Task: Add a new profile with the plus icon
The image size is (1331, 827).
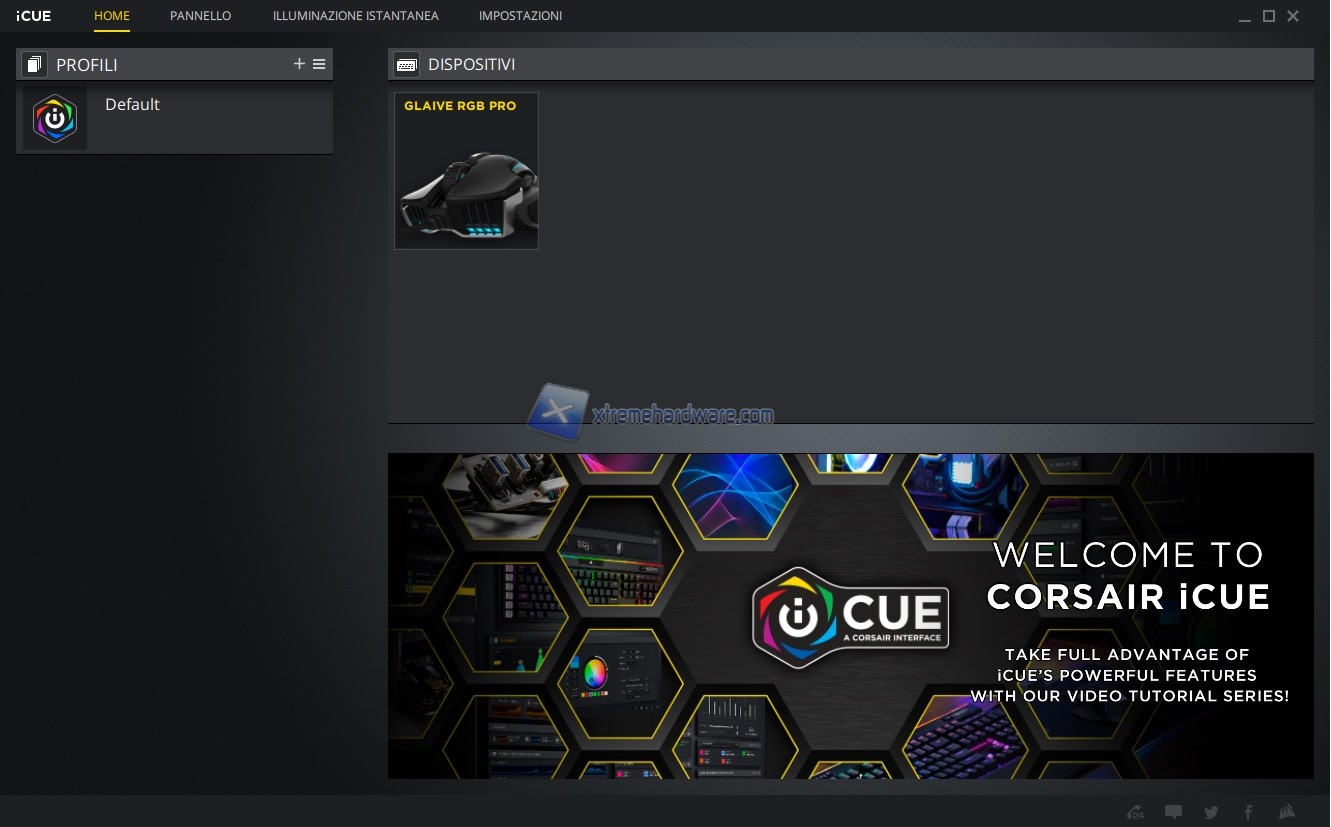Action: tap(299, 64)
